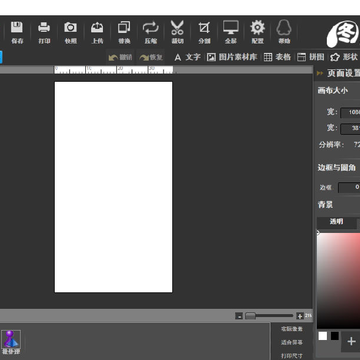Choose the scissors Cut (裁切) tool
This screenshot has height=360, width=360.
pos(177,27)
